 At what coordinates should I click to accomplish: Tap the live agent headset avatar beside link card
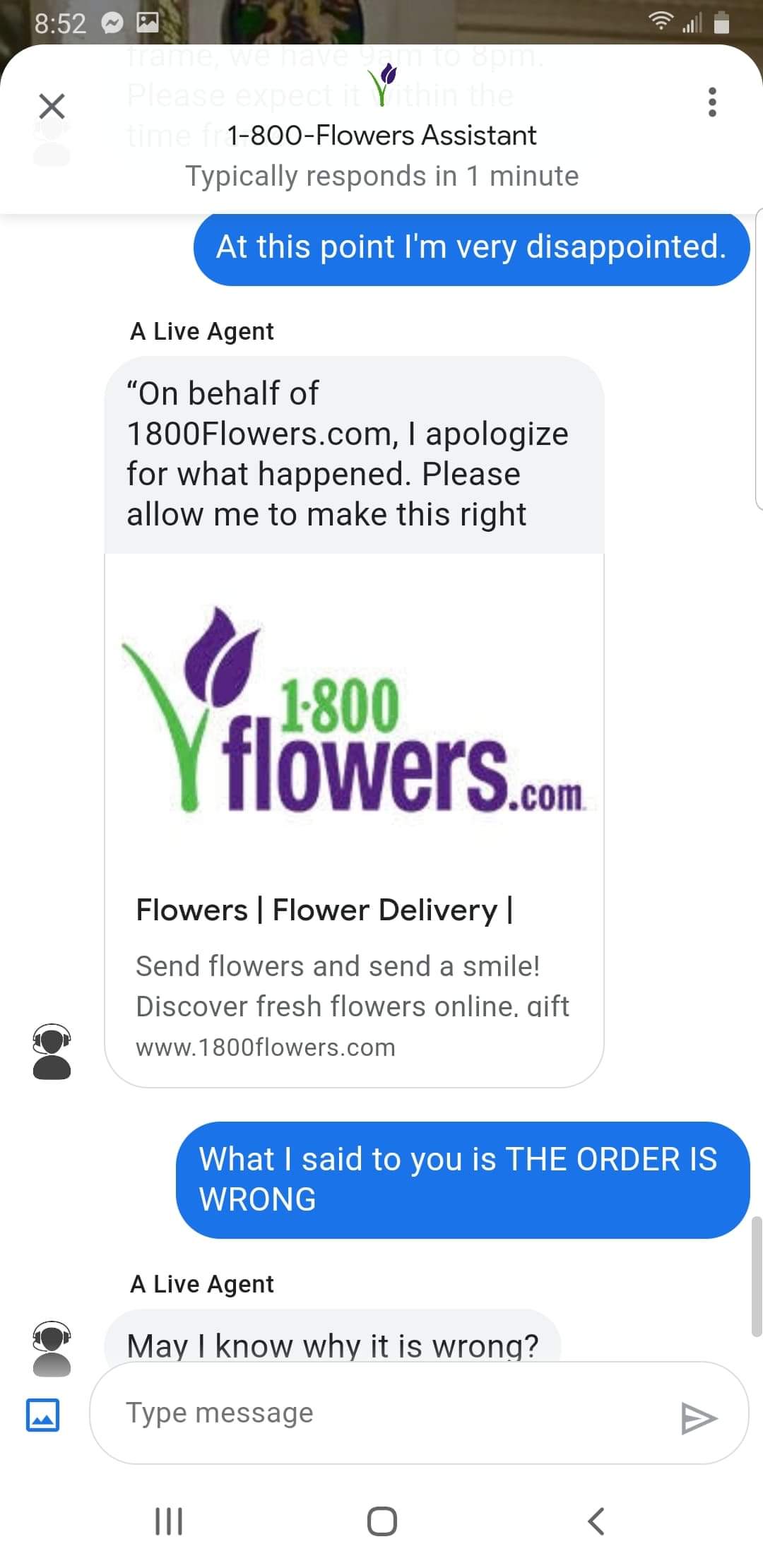pos(52,1052)
